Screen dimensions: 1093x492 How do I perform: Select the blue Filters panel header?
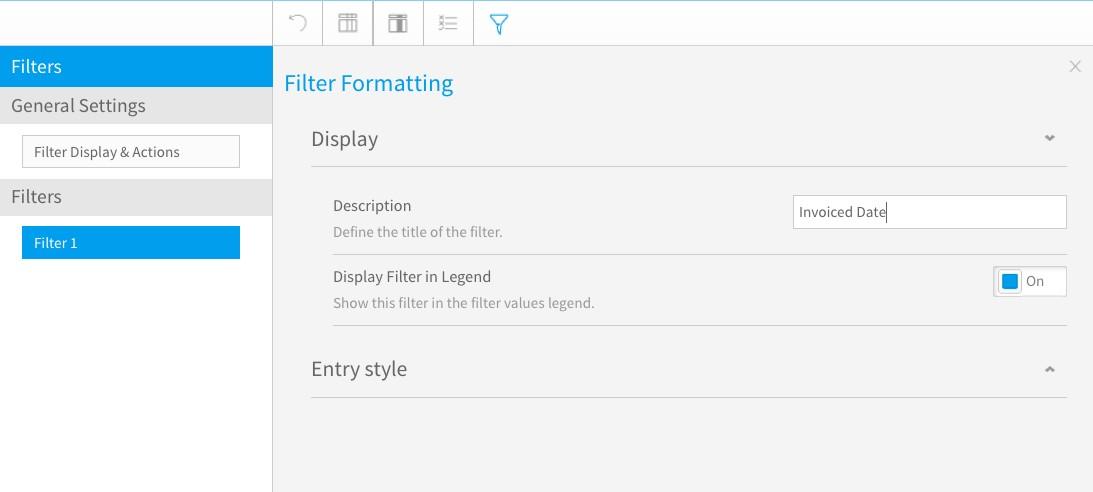tap(136, 66)
